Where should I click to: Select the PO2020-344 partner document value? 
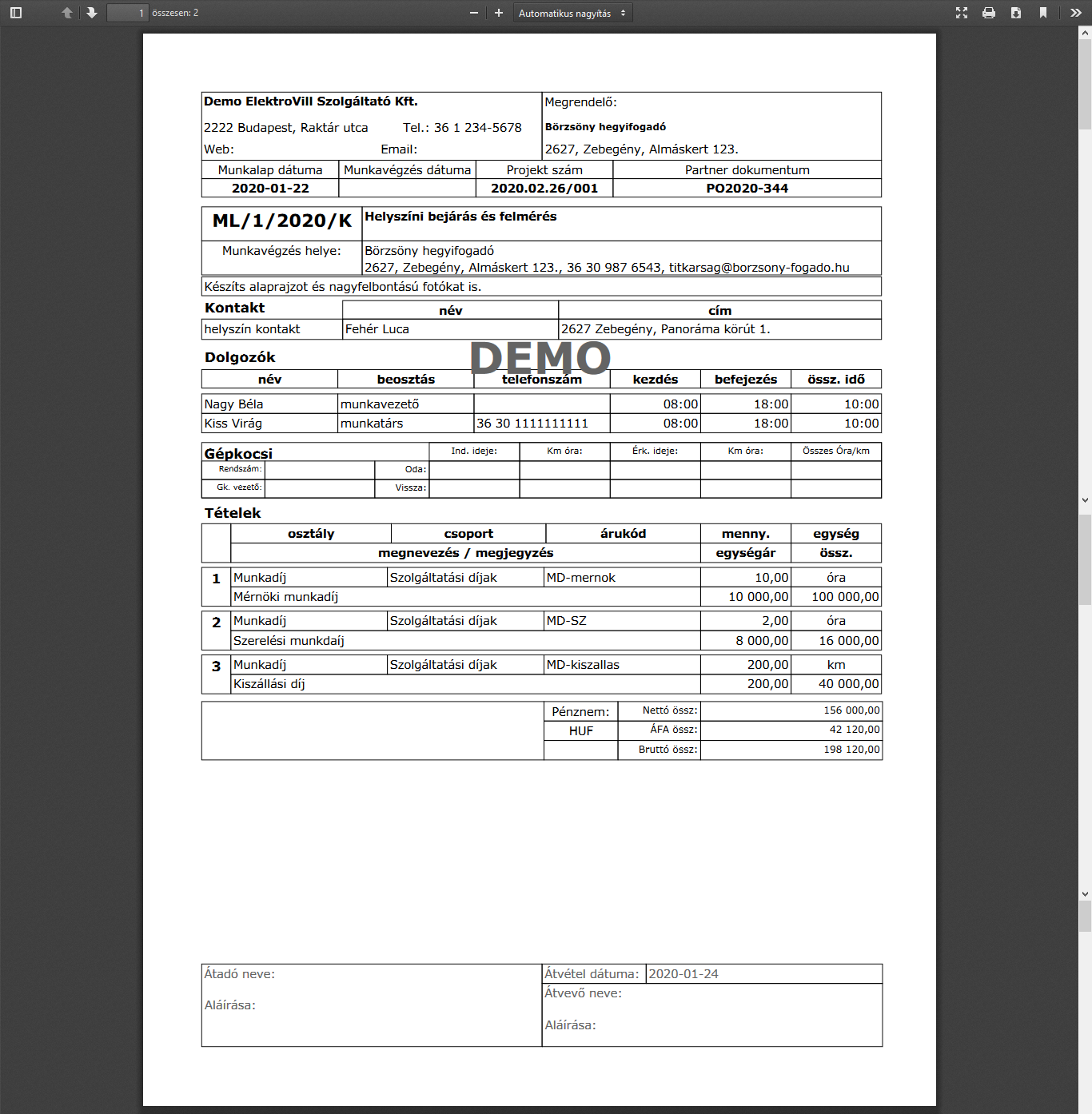(x=747, y=189)
